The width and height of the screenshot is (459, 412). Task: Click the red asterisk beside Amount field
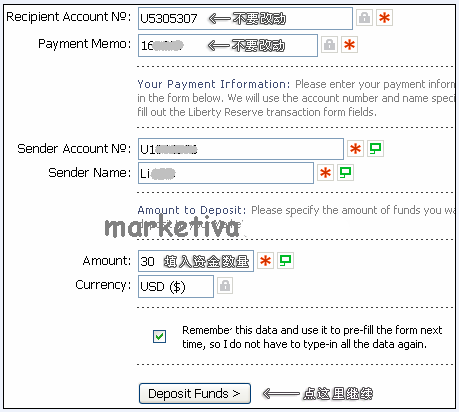[265, 261]
